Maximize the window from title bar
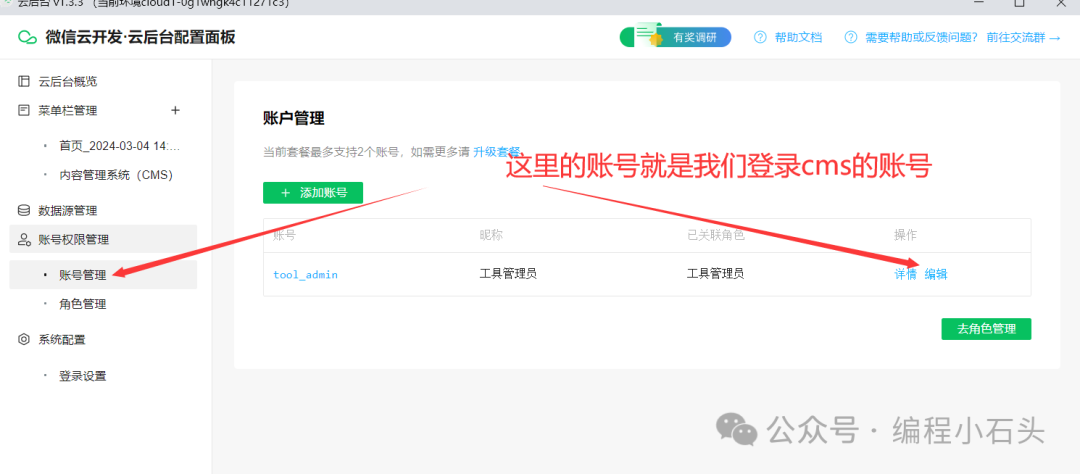This screenshot has height=474, width=1080. point(1019,3)
